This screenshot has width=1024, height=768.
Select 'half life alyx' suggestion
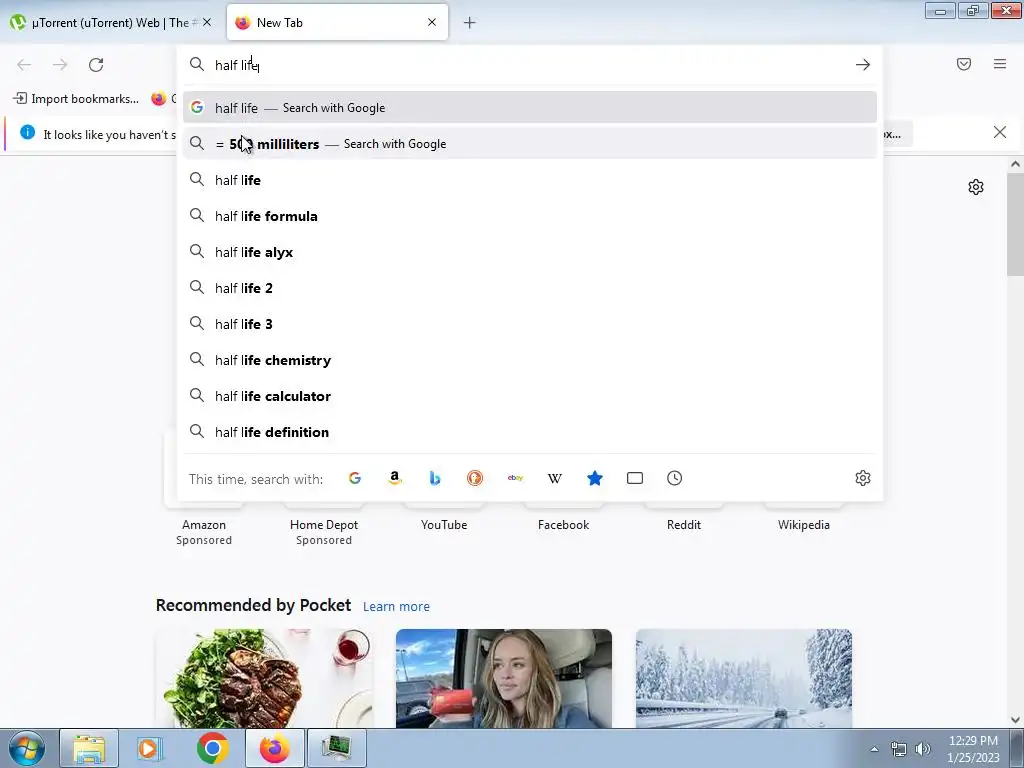tap(530, 252)
